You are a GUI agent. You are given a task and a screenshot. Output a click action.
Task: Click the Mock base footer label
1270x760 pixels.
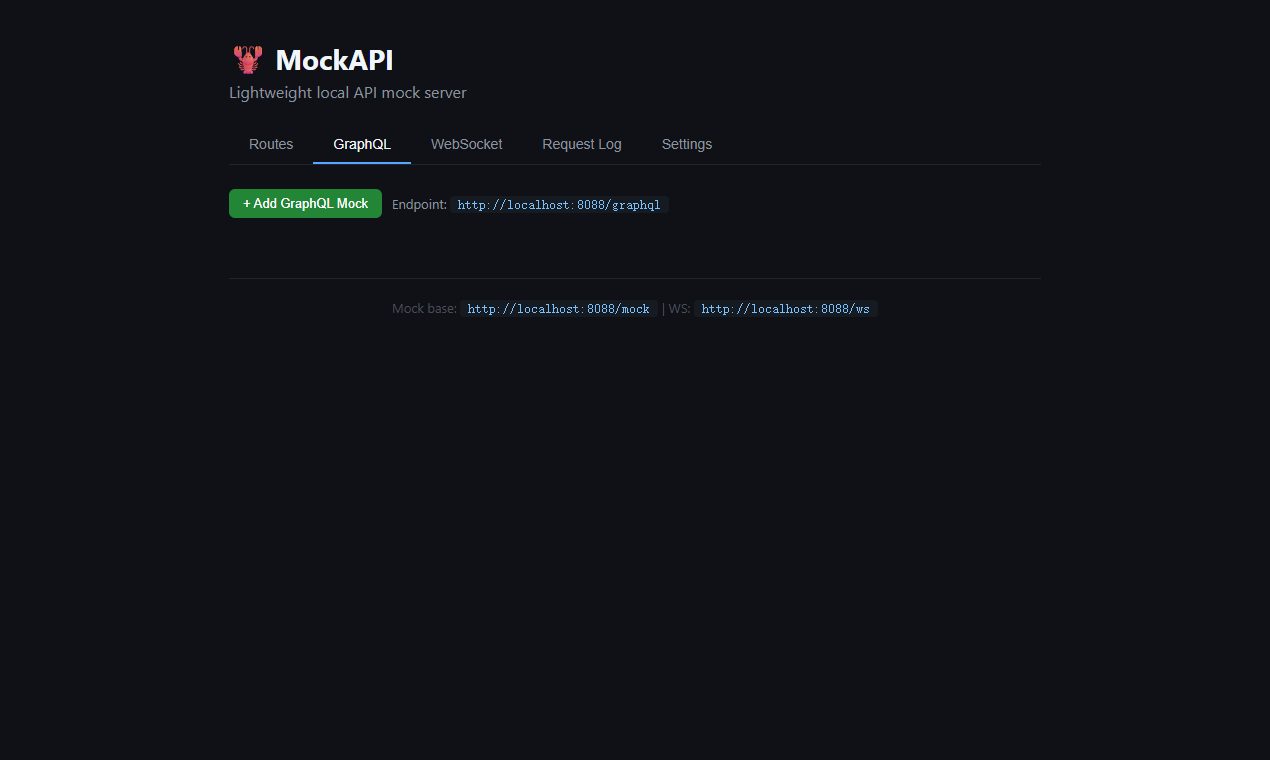click(x=424, y=308)
